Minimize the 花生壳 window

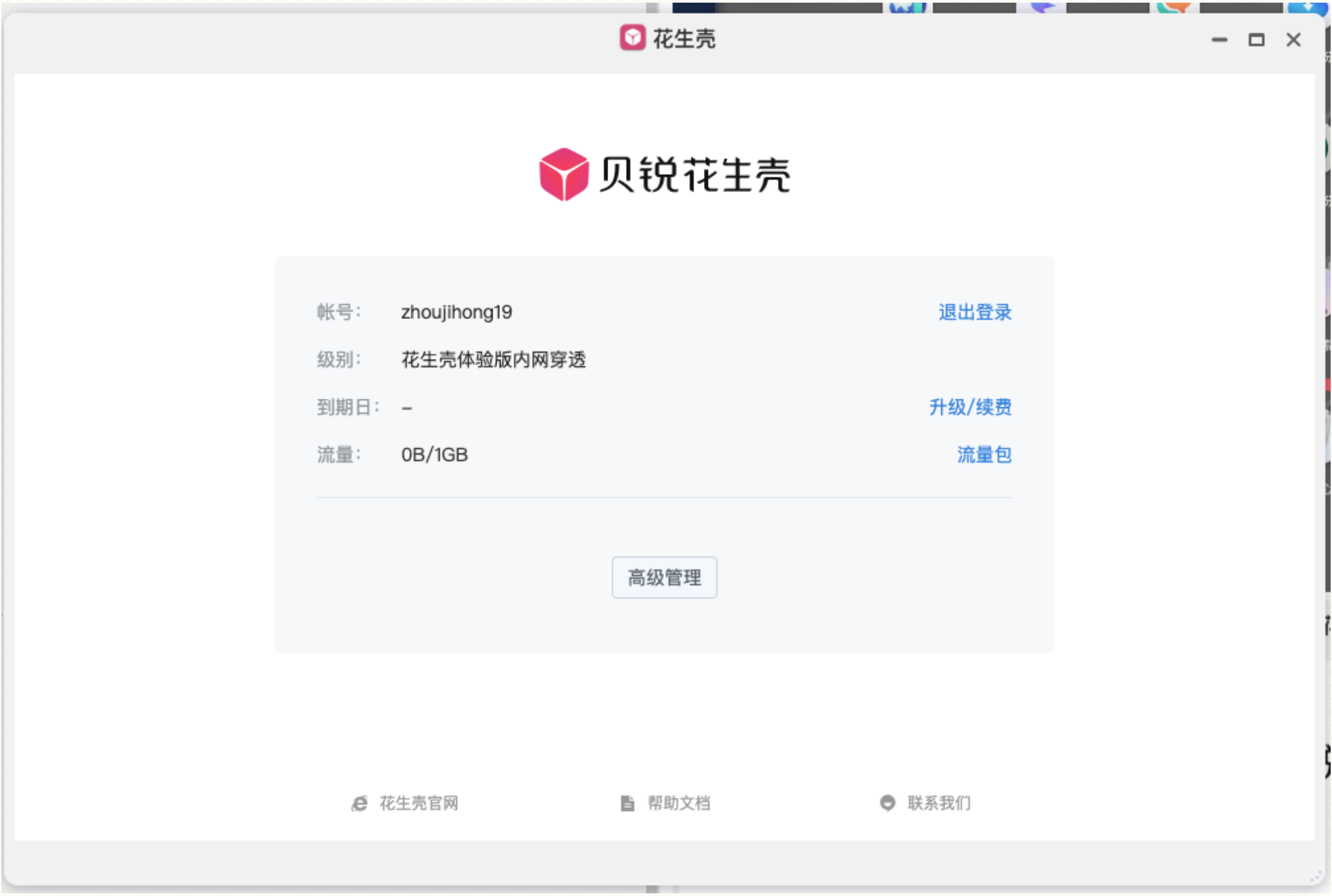pyautogui.click(x=1219, y=40)
